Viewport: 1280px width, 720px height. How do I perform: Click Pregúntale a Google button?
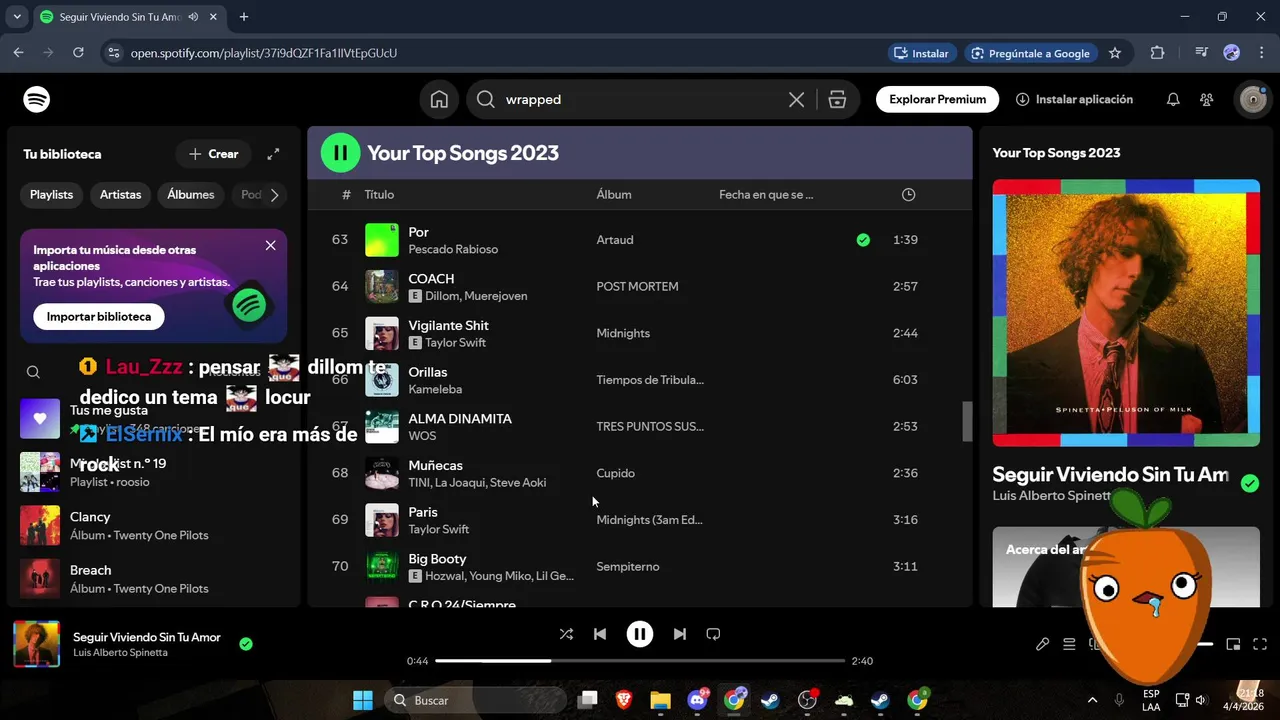(x=1031, y=53)
